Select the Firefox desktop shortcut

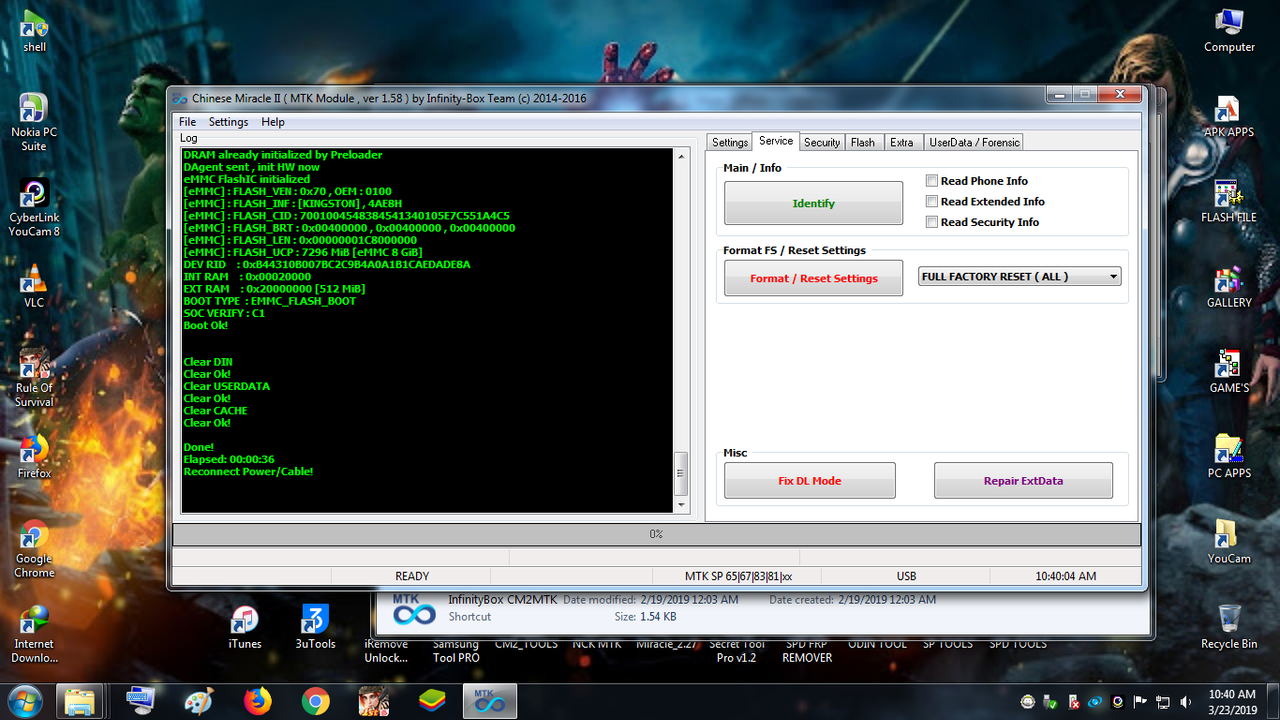tap(34, 457)
